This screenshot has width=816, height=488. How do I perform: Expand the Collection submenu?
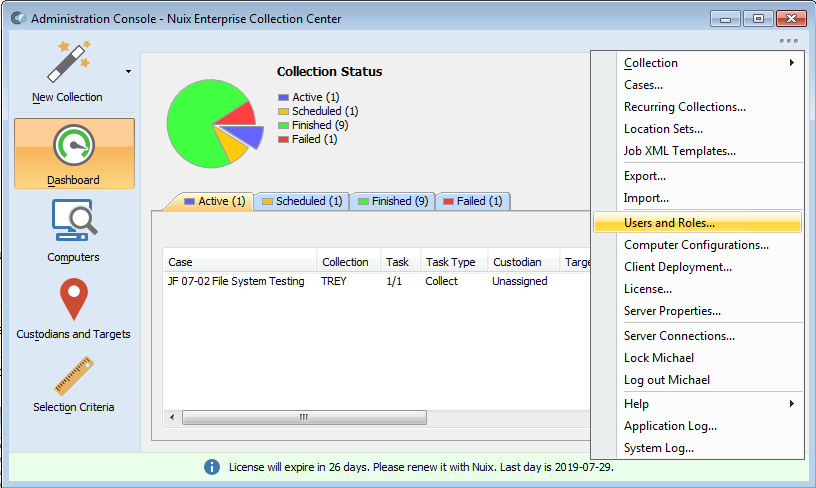point(698,63)
